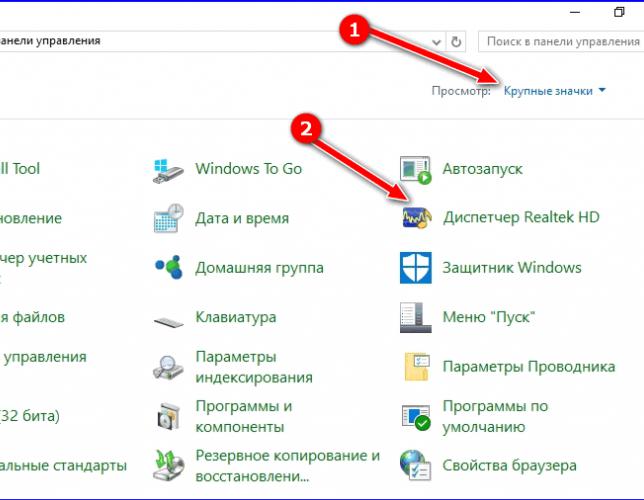Open 'Windows To Go' link

click(x=248, y=169)
